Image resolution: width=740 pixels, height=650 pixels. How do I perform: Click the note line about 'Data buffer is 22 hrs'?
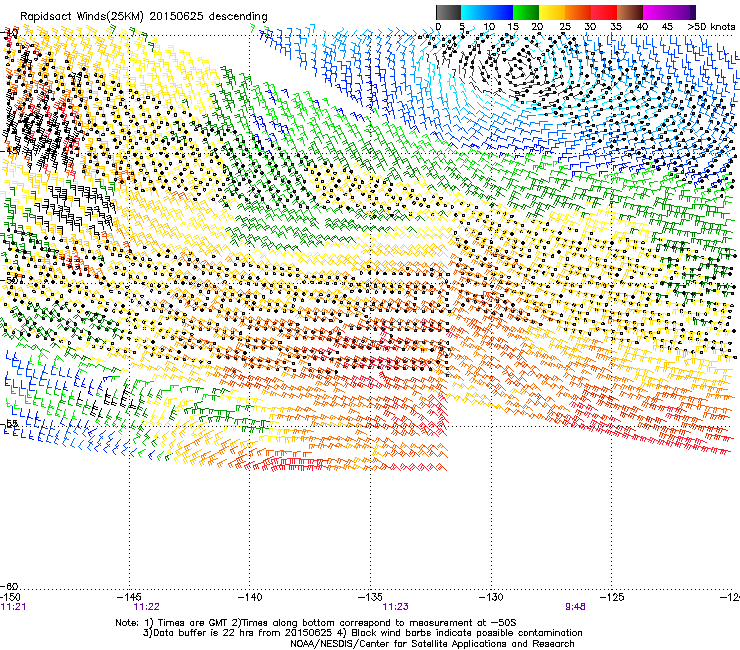tap(362, 633)
